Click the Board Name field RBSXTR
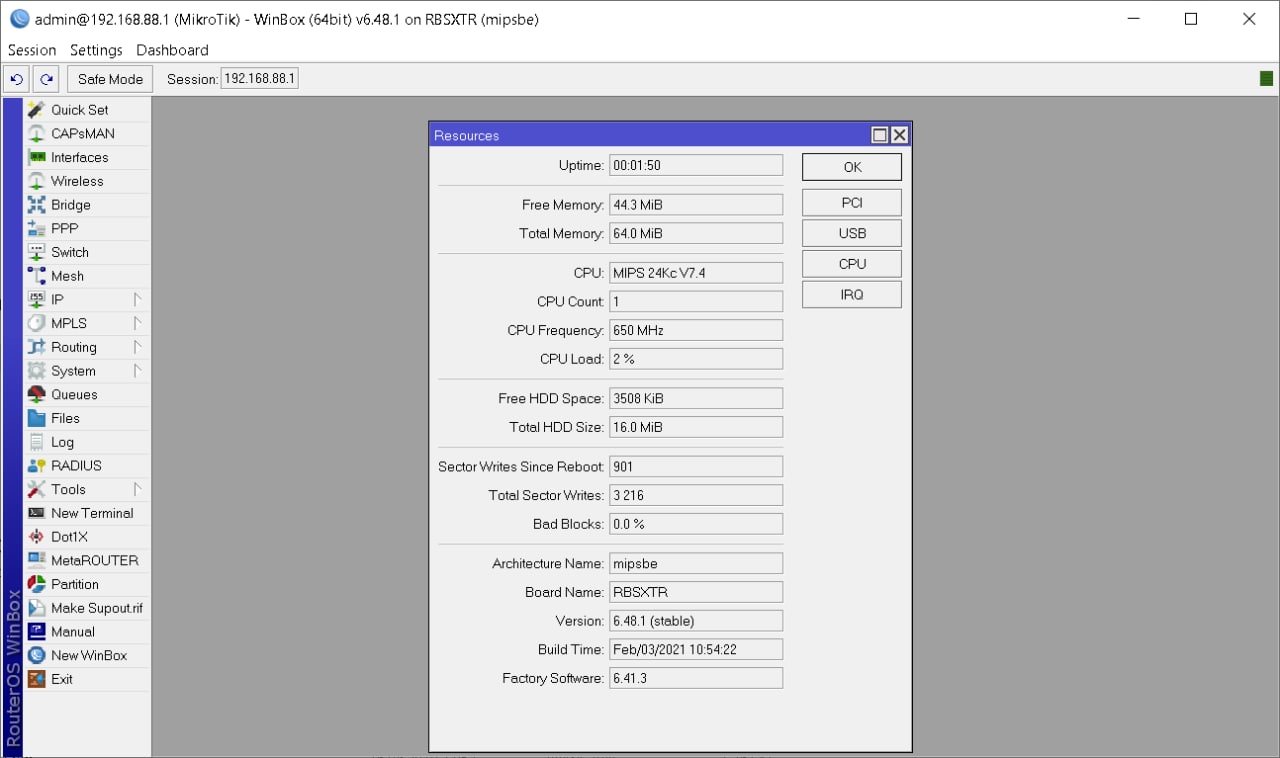Screen dimensions: 1280x758 click(696, 592)
